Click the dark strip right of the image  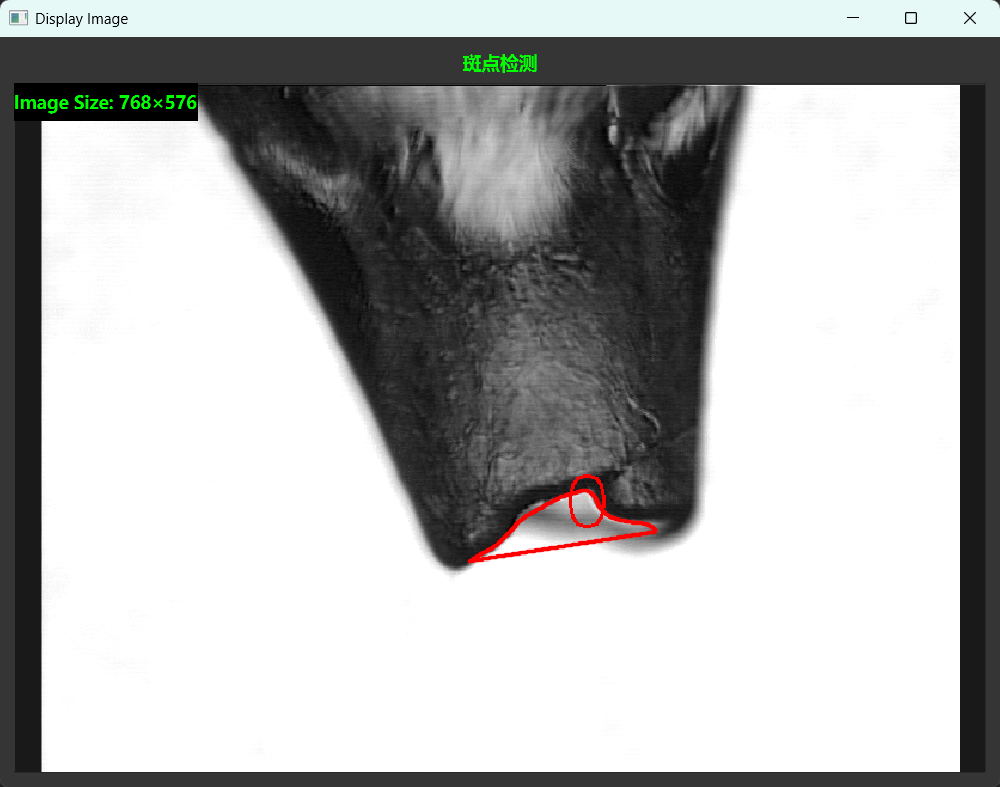click(973, 427)
